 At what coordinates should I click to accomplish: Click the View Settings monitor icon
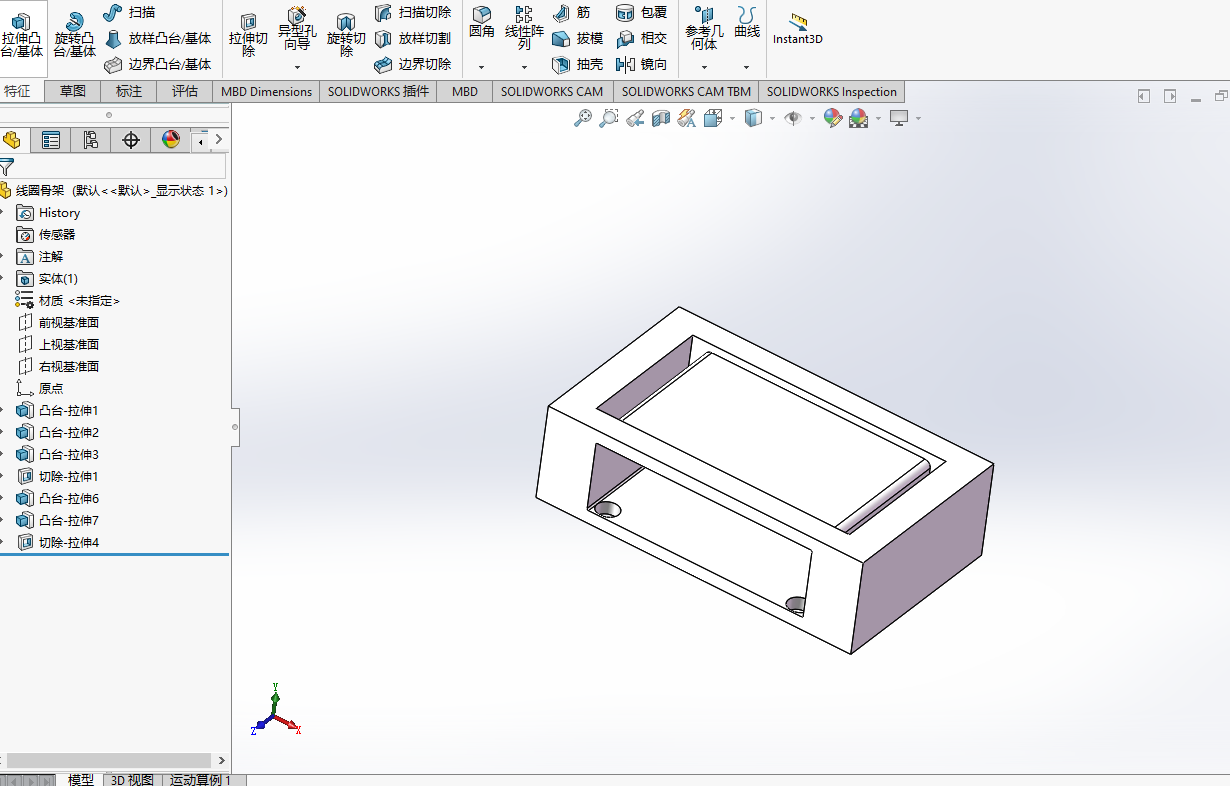pos(899,118)
